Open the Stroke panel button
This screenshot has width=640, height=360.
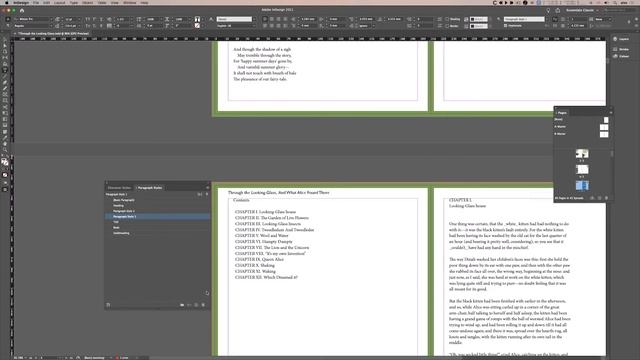tap(621, 49)
